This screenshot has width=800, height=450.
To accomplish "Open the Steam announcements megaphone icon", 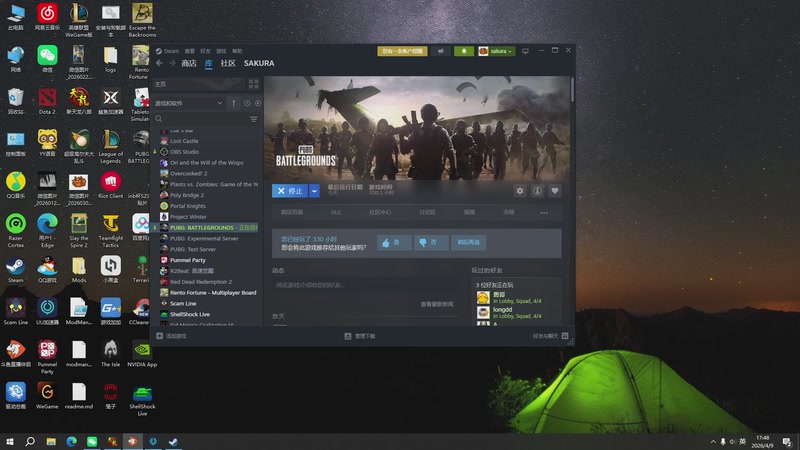I will pyautogui.click(x=441, y=51).
